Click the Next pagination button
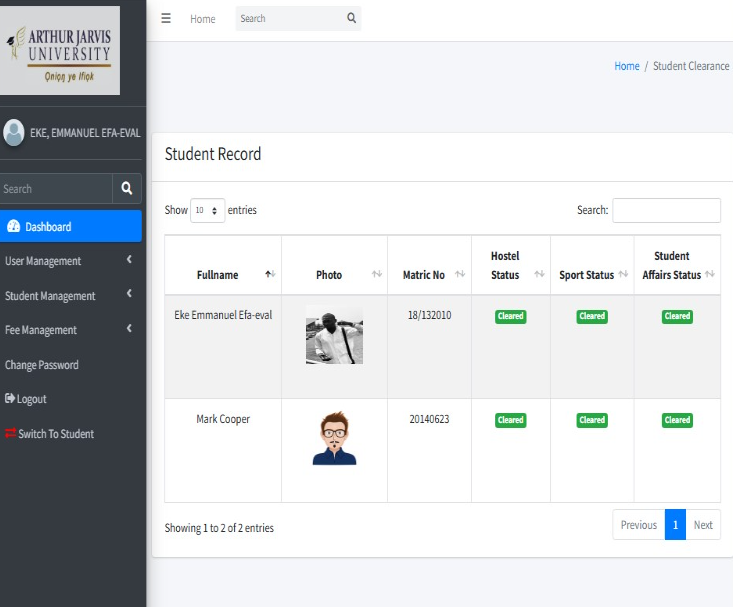 (703, 525)
